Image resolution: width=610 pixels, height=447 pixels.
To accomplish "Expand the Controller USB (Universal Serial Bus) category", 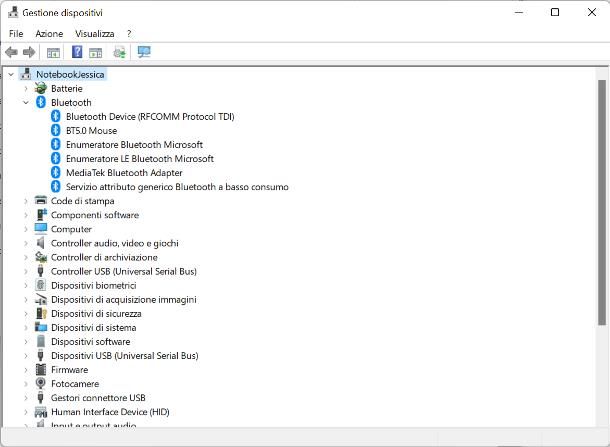I will click(x=26, y=271).
